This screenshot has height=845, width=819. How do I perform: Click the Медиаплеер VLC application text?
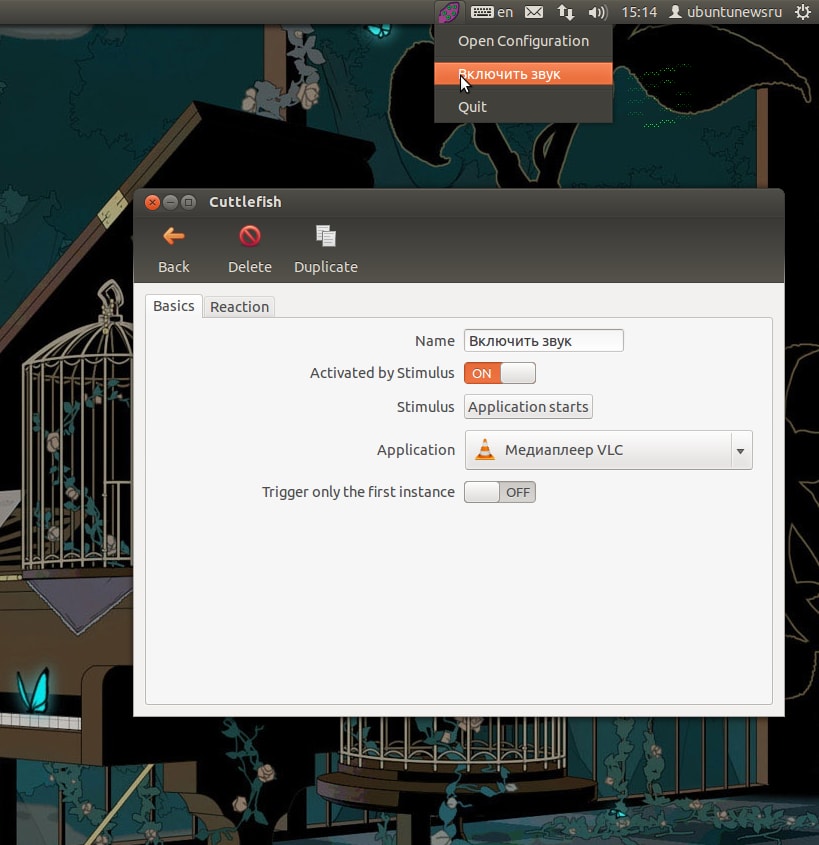click(x=564, y=450)
